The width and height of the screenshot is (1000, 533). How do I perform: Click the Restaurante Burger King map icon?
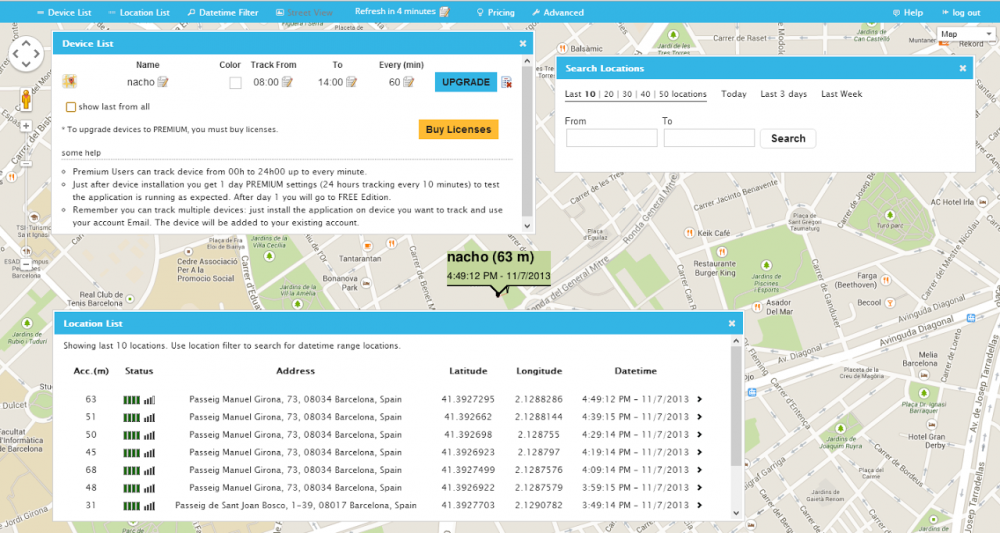[723, 252]
